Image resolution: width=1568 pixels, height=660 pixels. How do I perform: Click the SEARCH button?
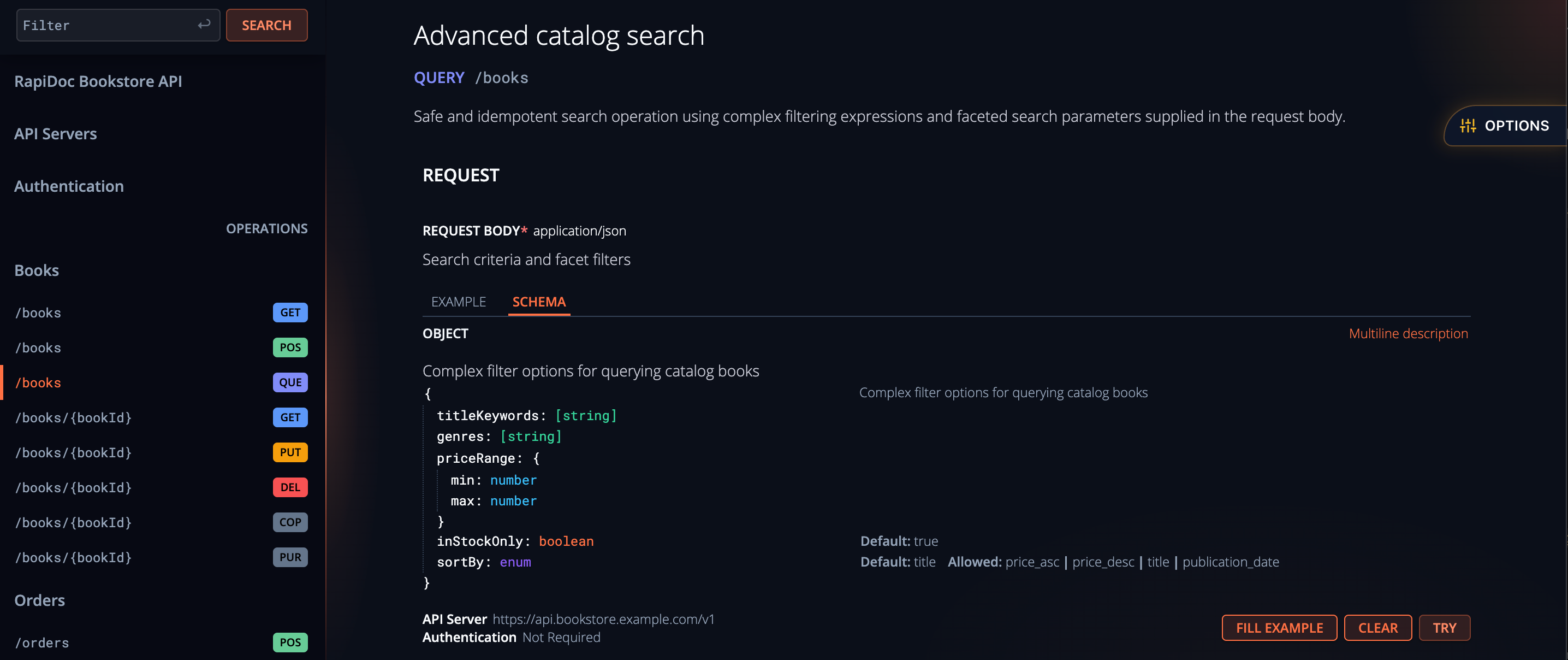tap(266, 25)
